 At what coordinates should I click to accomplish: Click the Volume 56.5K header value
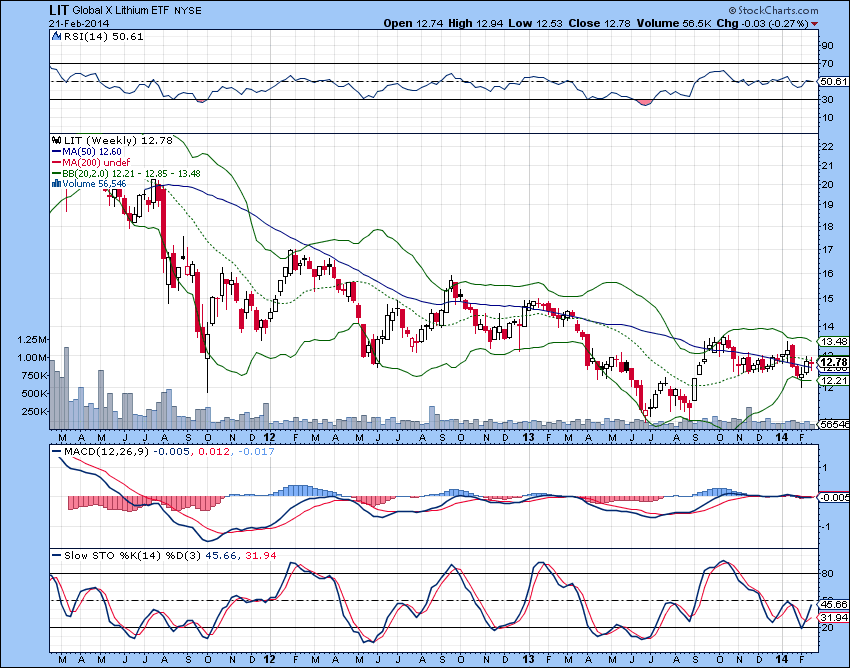click(x=674, y=23)
